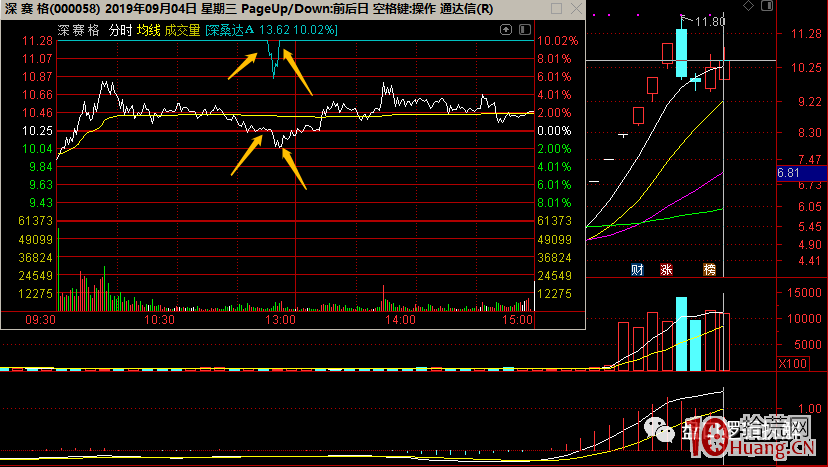
Task: Click the 财 finance marker icon
Action: [637, 270]
